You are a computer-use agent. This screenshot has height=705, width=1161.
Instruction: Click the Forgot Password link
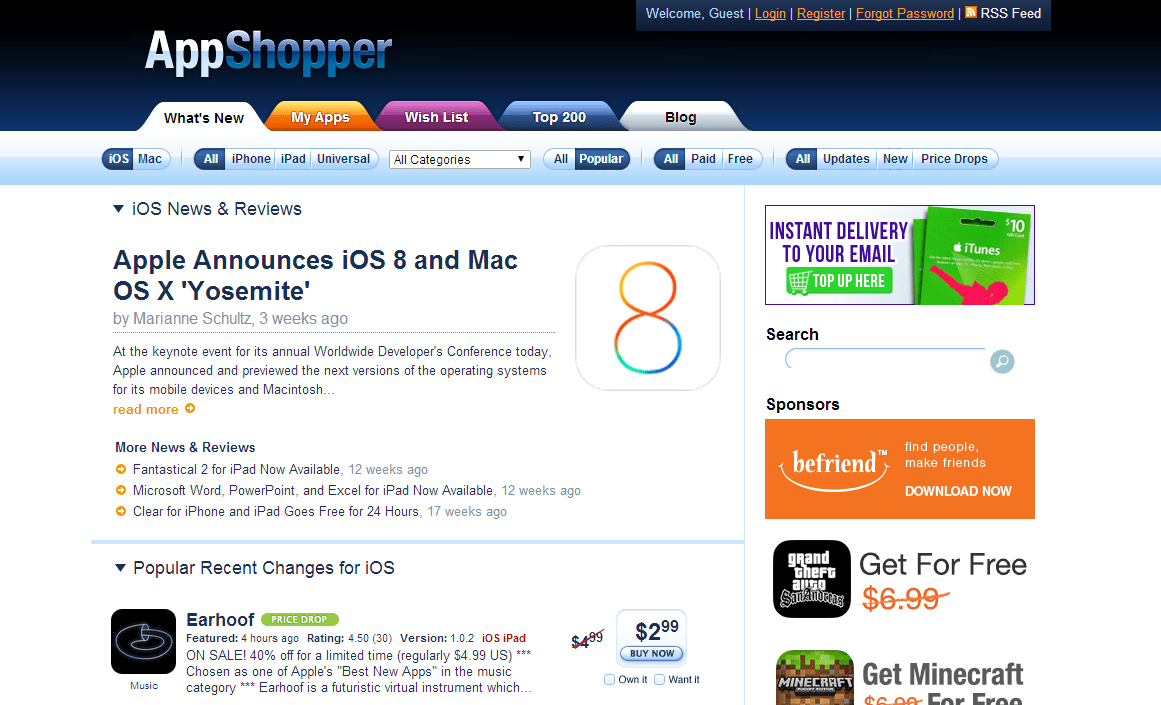905,13
